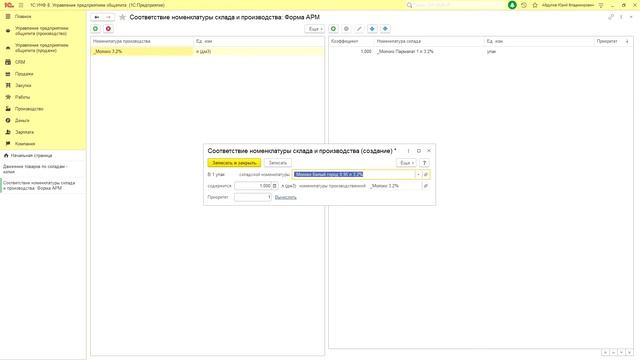Open the main menu icon next to the 1C logo
The image size is (640, 360).
click(21, 5)
